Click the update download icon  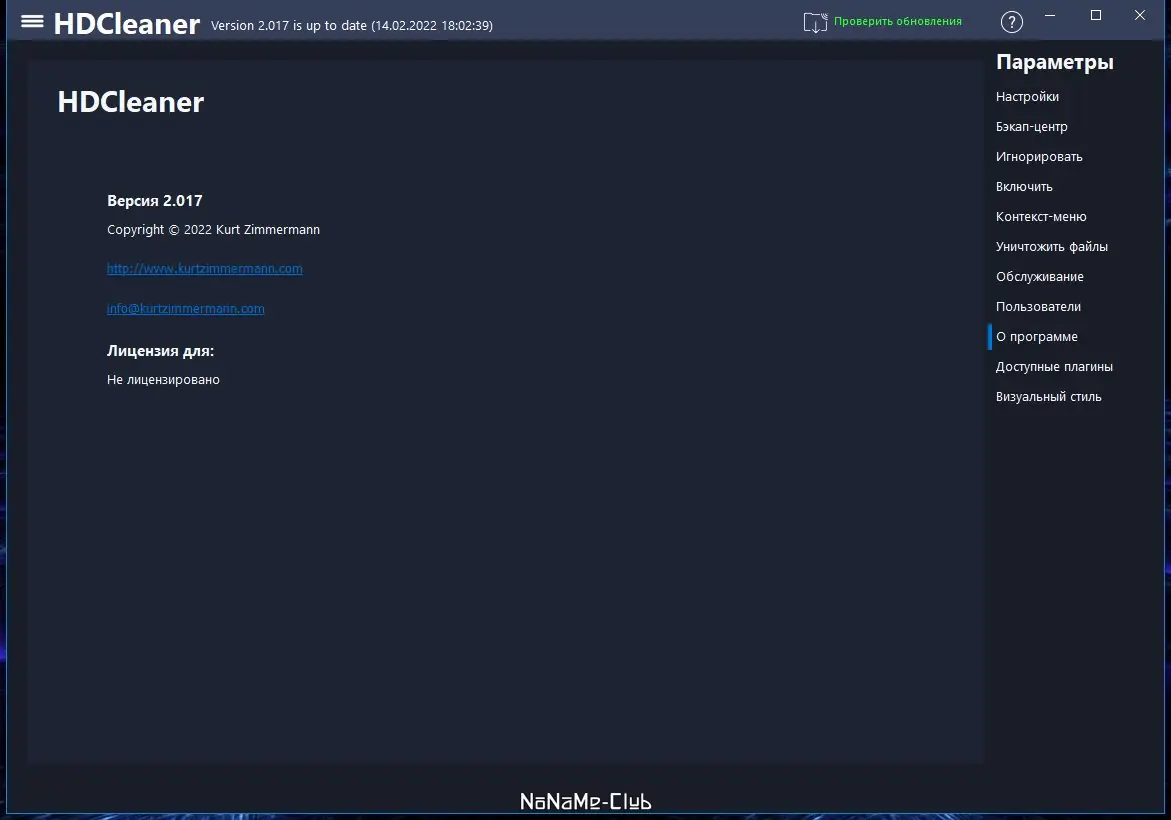815,22
